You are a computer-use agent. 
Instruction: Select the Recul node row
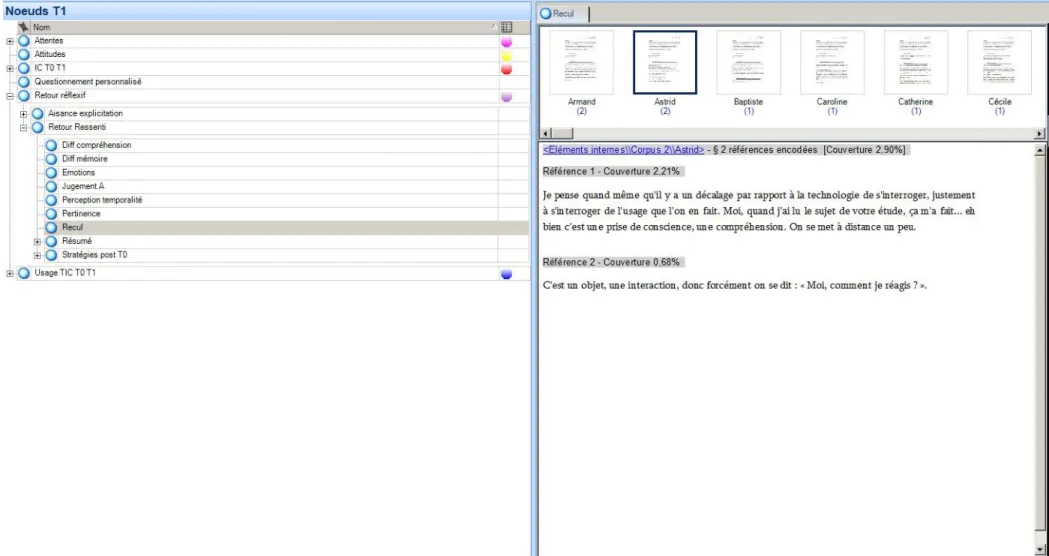coord(286,227)
